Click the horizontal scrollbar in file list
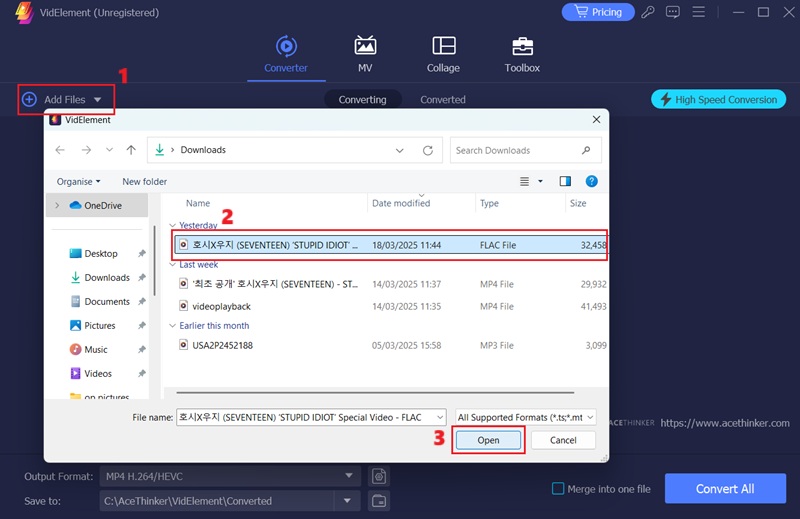Screen dimensions: 800x519 coord(375,392)
